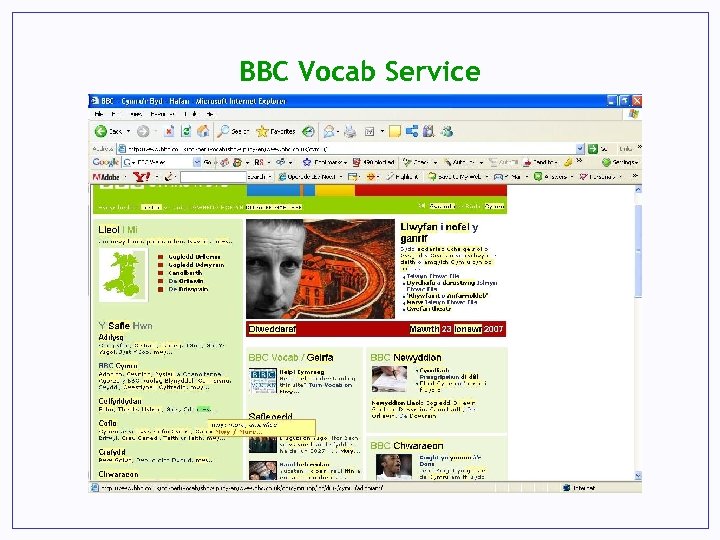Click the popups blocked icon
The width and height of the screenshot is (720, 540).
(356, 162)
